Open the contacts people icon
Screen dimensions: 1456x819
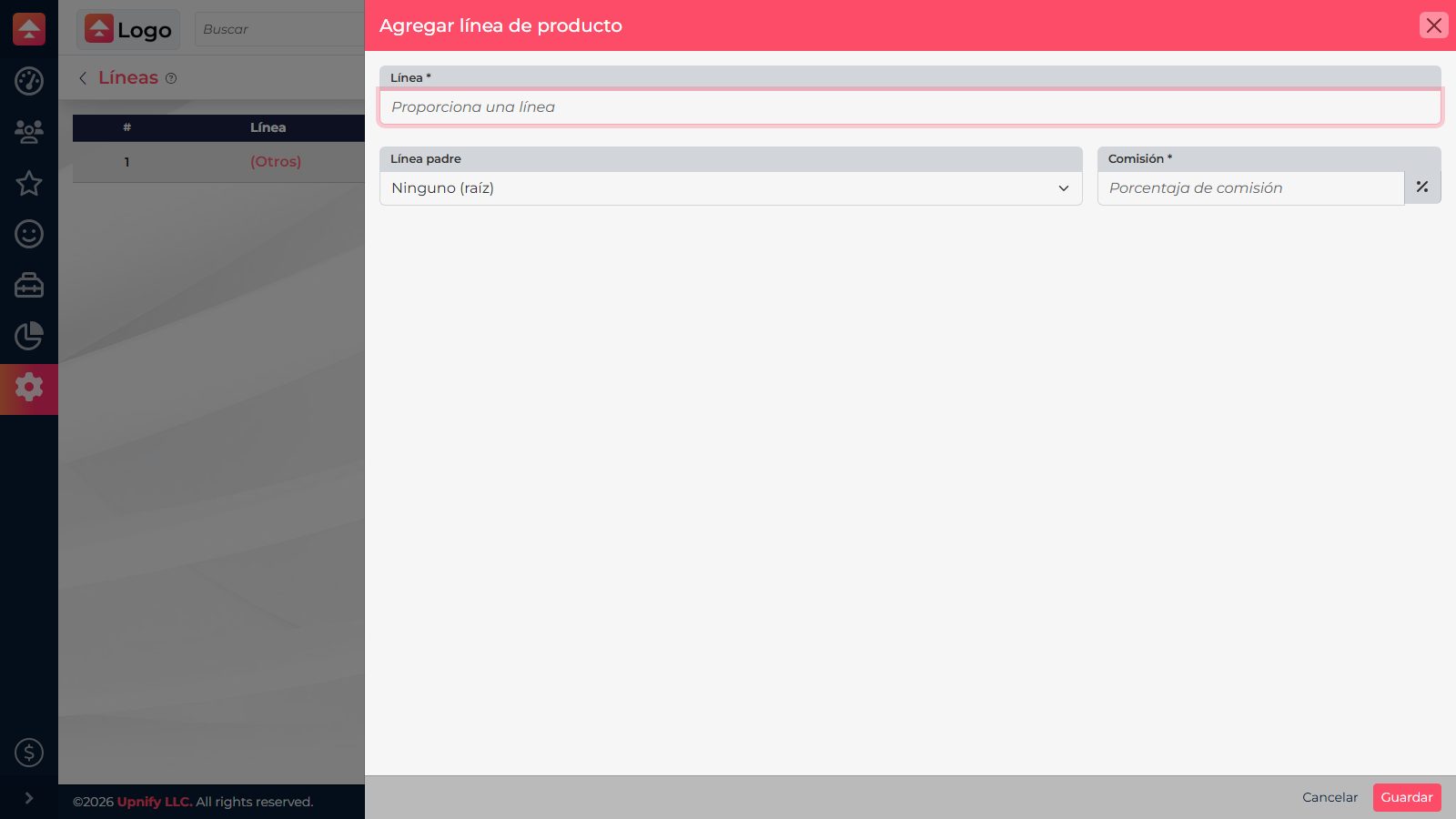pos(29,132)
